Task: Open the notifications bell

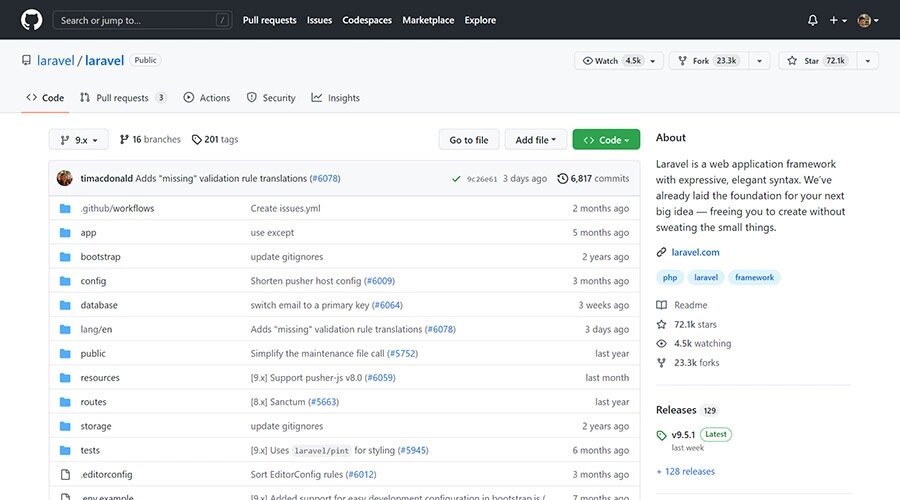Action: pyautogui.click(x=812, y=20)
